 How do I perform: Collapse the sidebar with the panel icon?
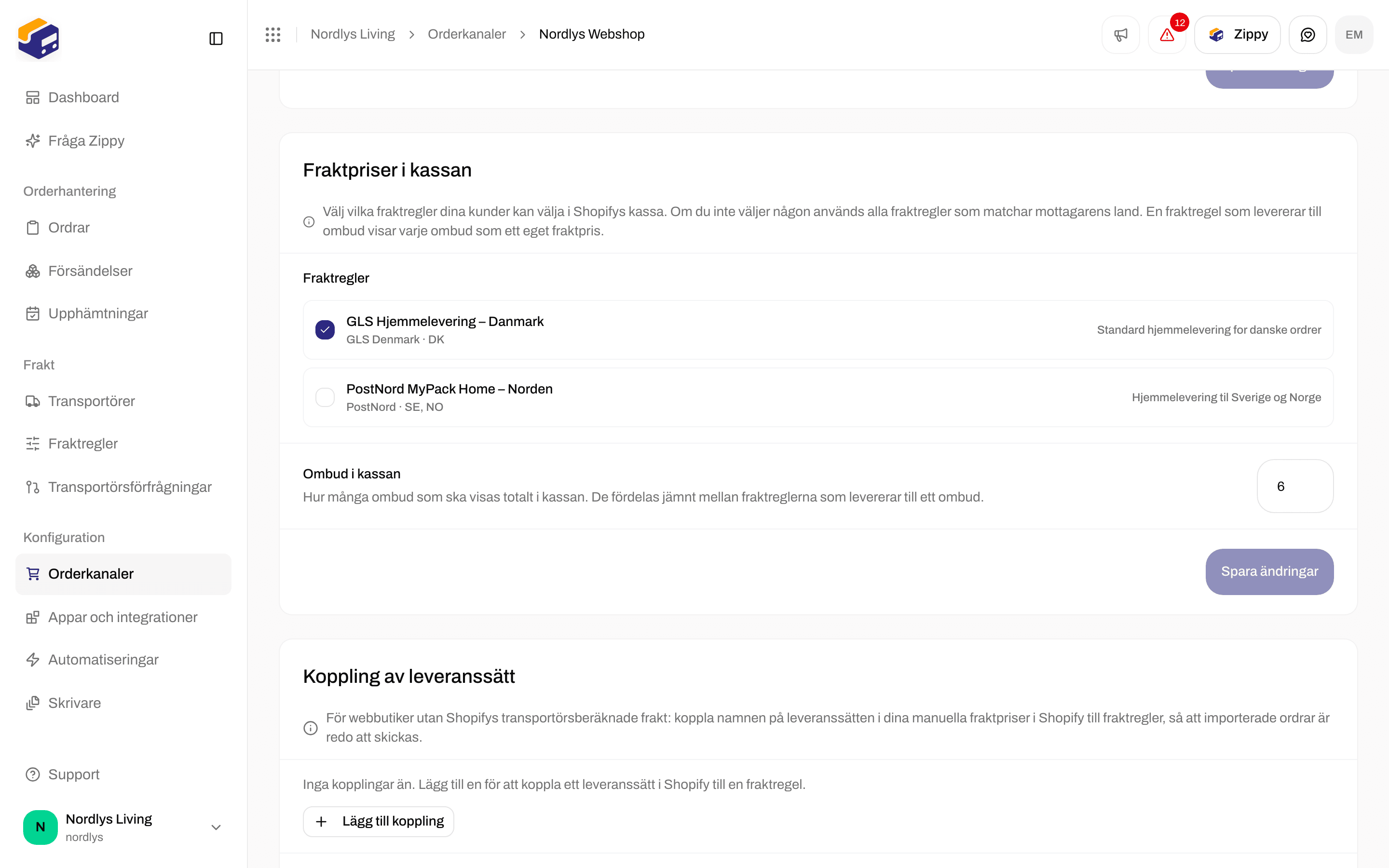click(x=216, y=39)
